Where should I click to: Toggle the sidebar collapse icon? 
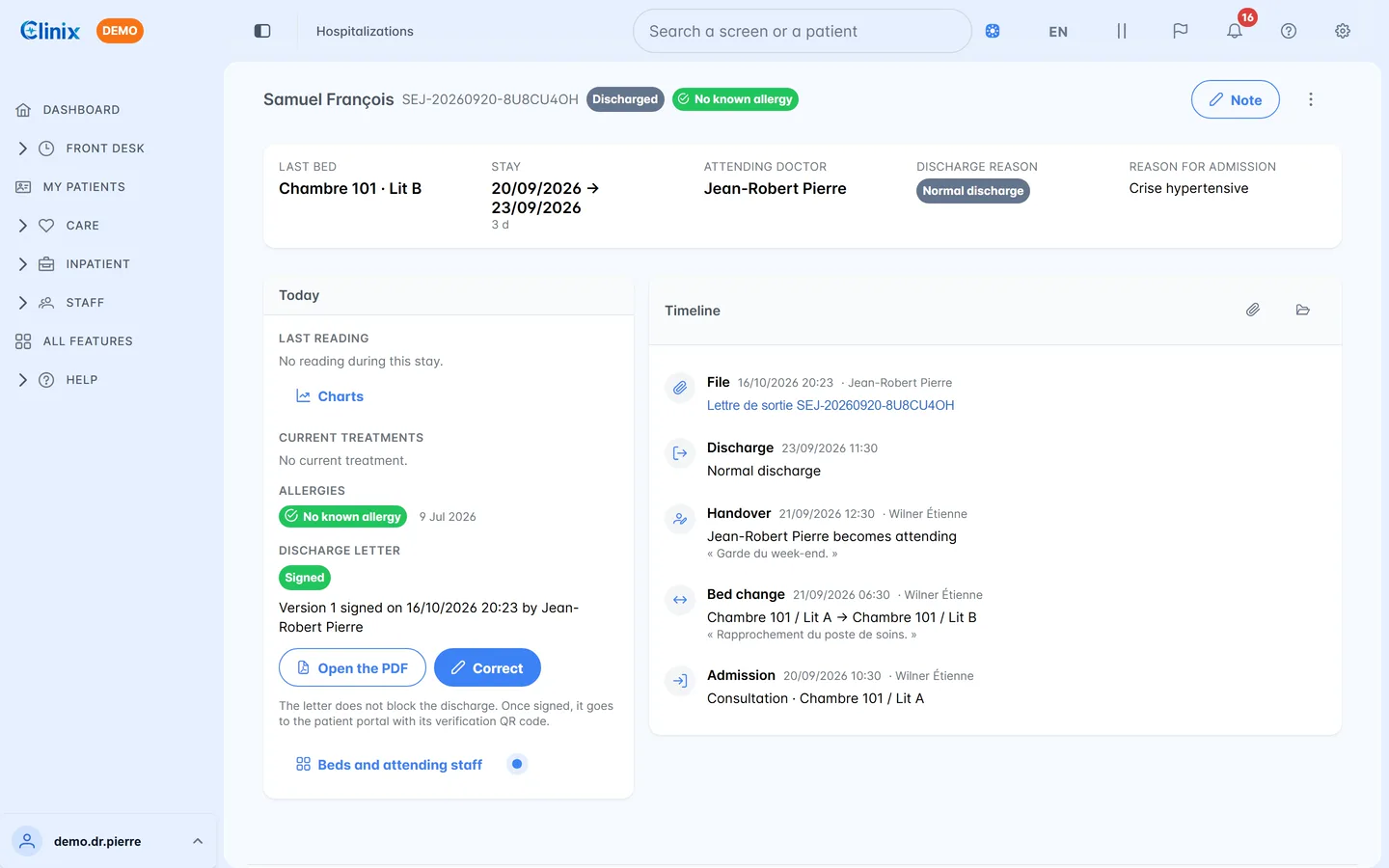(262, 31)
